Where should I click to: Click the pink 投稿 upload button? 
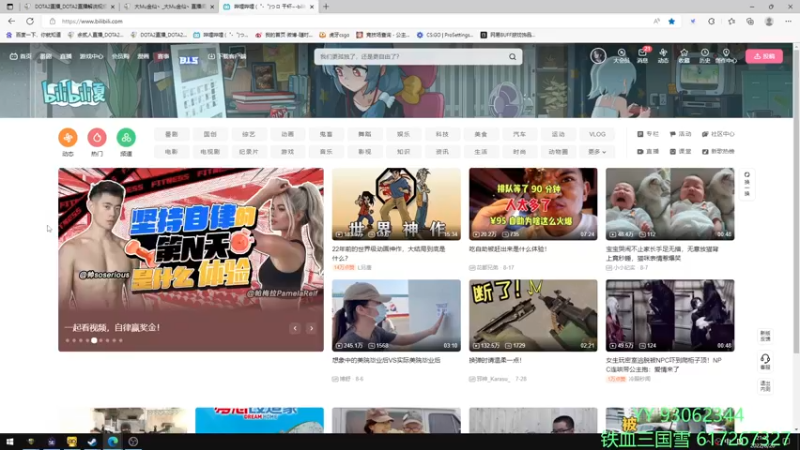pos(764,56)
